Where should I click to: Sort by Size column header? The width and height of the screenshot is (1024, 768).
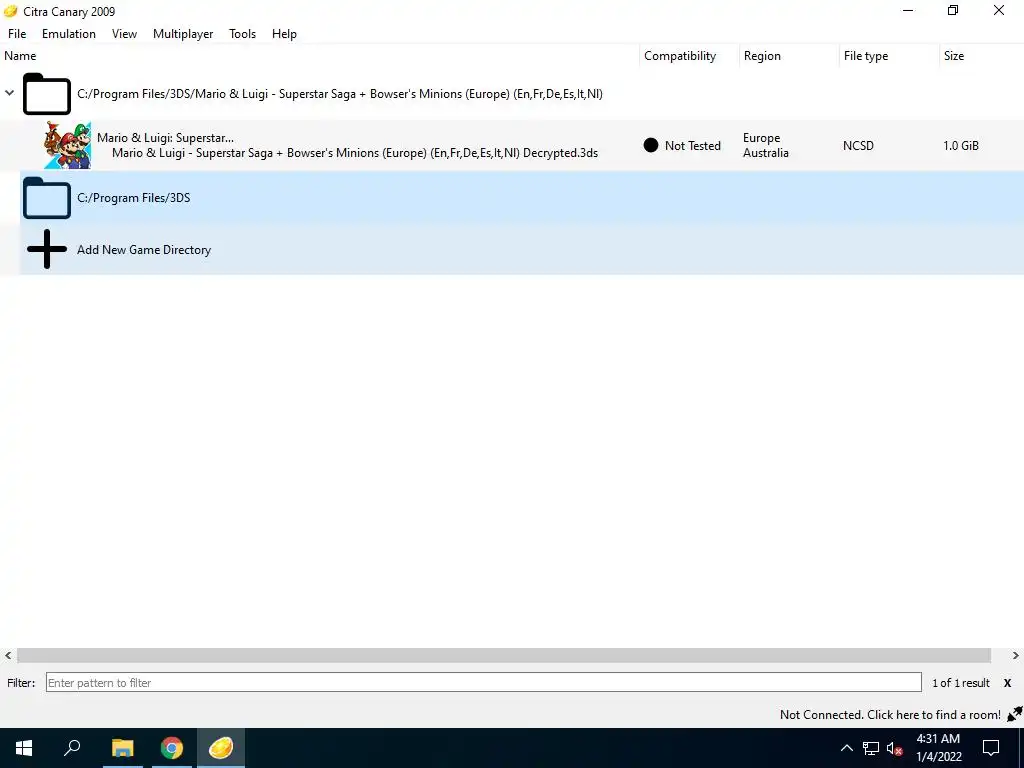[953, 56]
